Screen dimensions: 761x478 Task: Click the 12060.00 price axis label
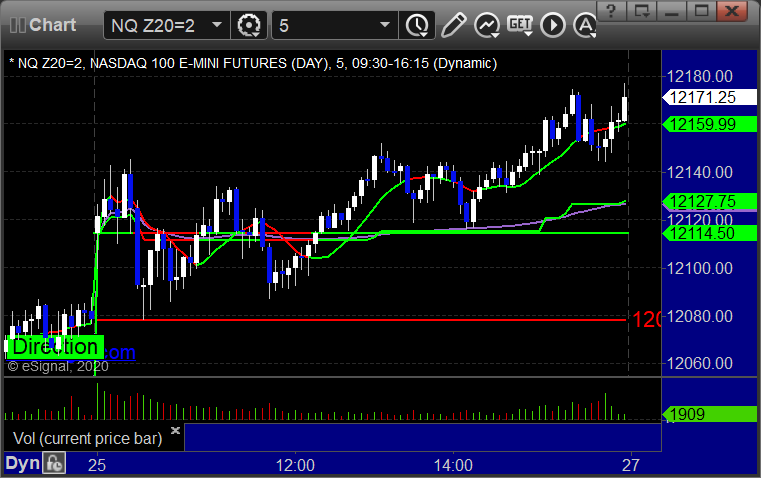point(699,363)
